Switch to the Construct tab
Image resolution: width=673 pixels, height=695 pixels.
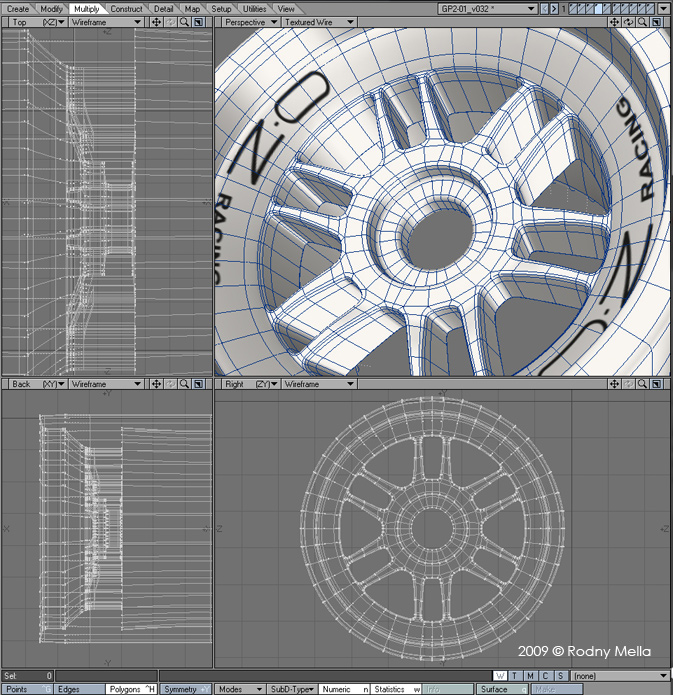(126, 9)
